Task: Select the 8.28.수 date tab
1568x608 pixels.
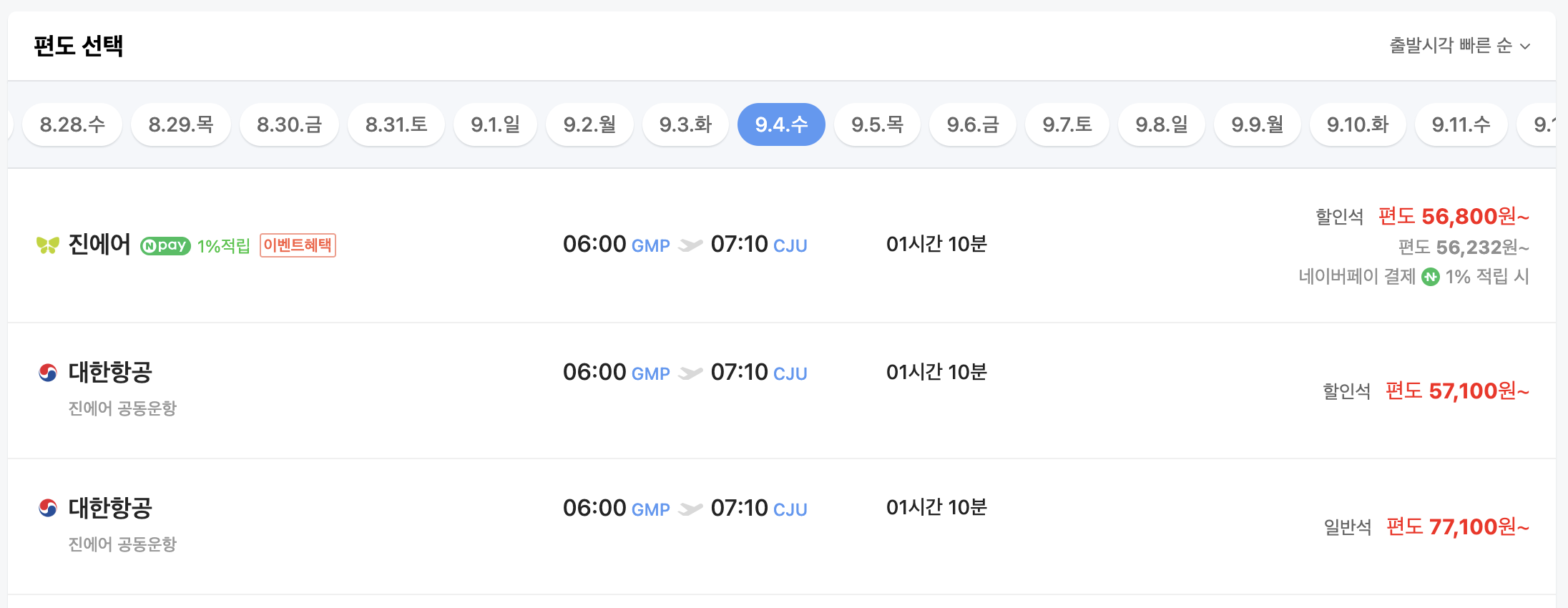Action: click(x=72, y=124)
